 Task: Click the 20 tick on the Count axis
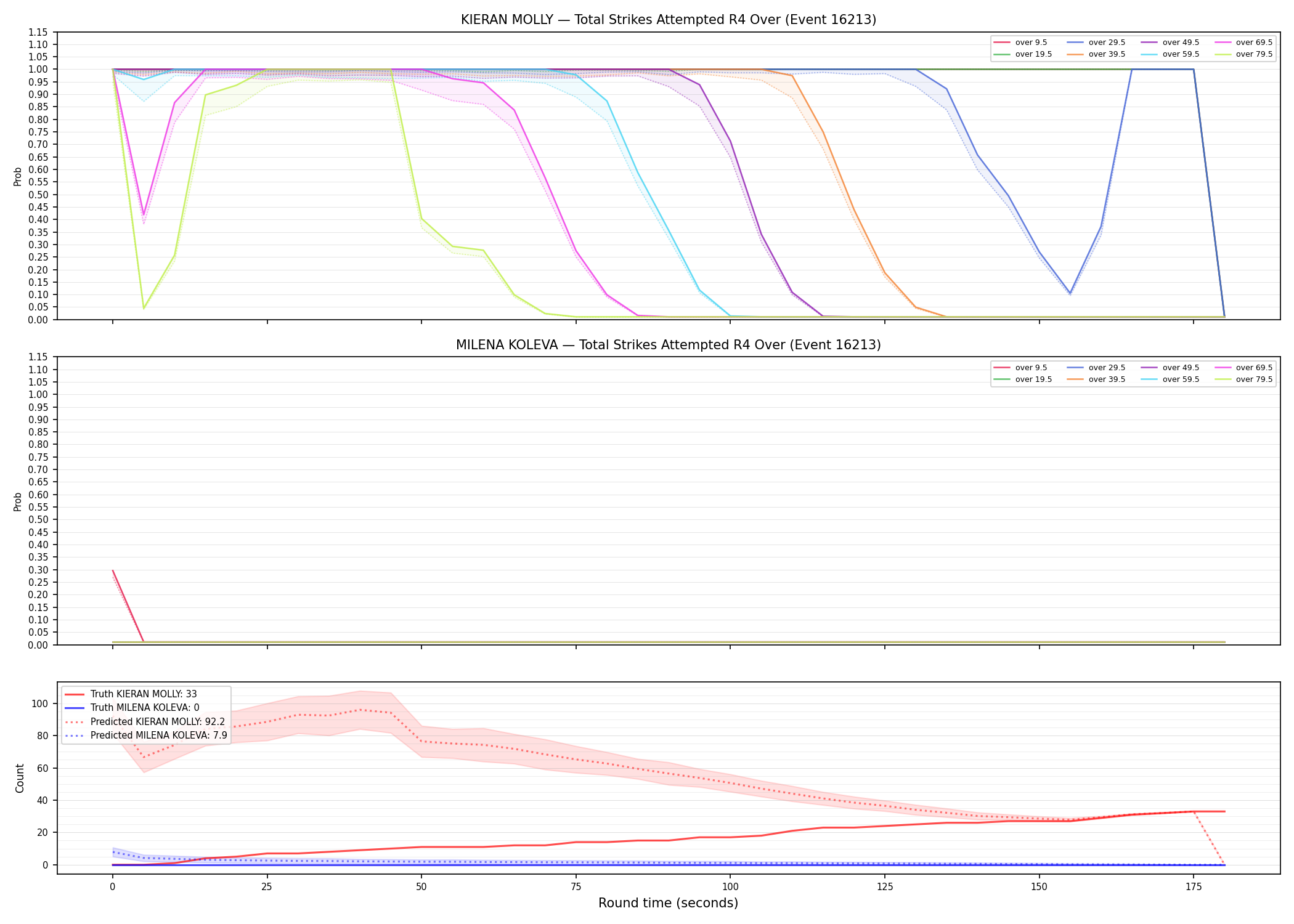pyautogui.click(x=44, y=833)
